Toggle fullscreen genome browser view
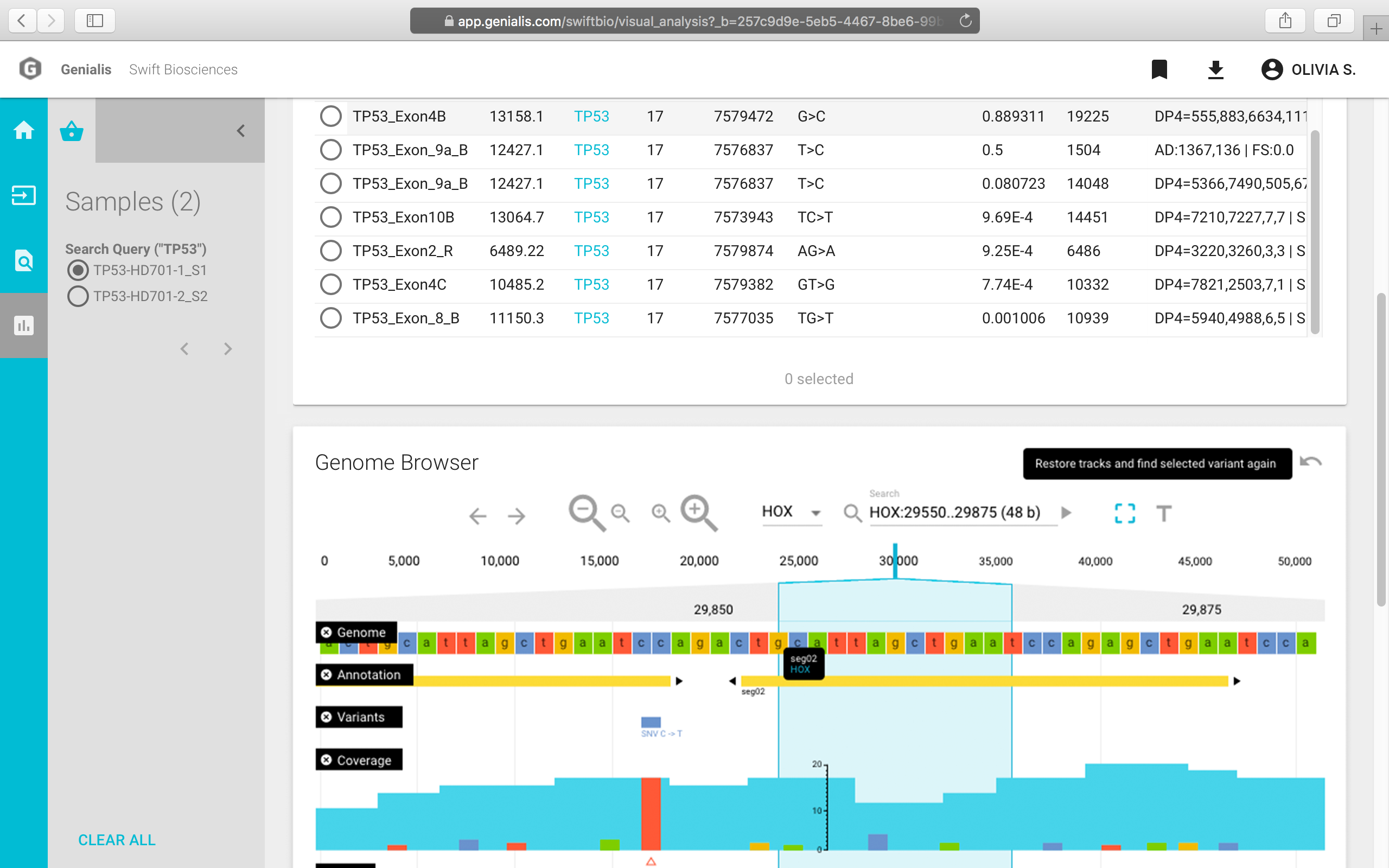The width and height of the screenshot is (1389, 868). (x=1124, y=513)
